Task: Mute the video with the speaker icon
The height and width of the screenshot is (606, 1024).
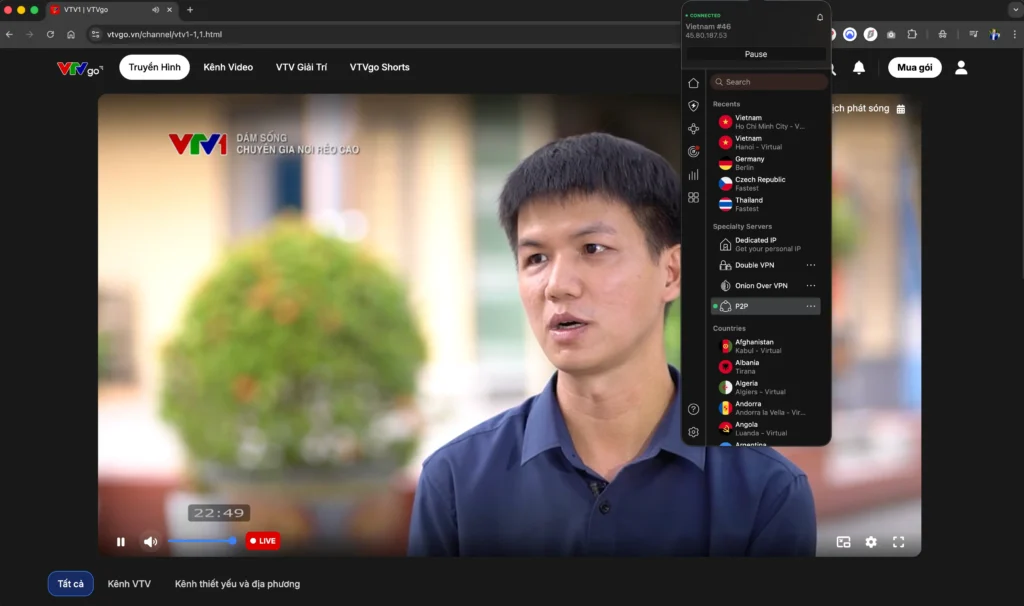Action: point(150,541)
